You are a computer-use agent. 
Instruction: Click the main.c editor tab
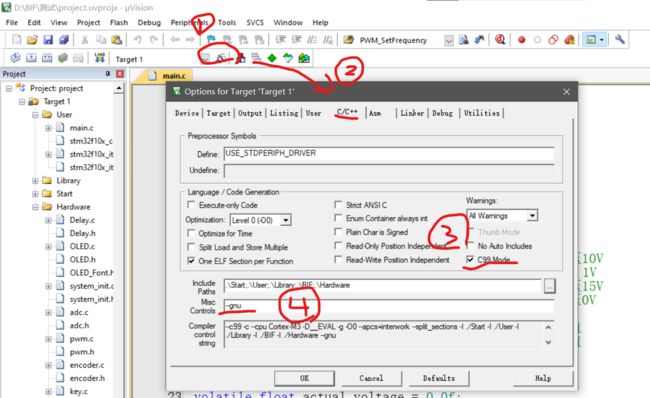point(169,76)
